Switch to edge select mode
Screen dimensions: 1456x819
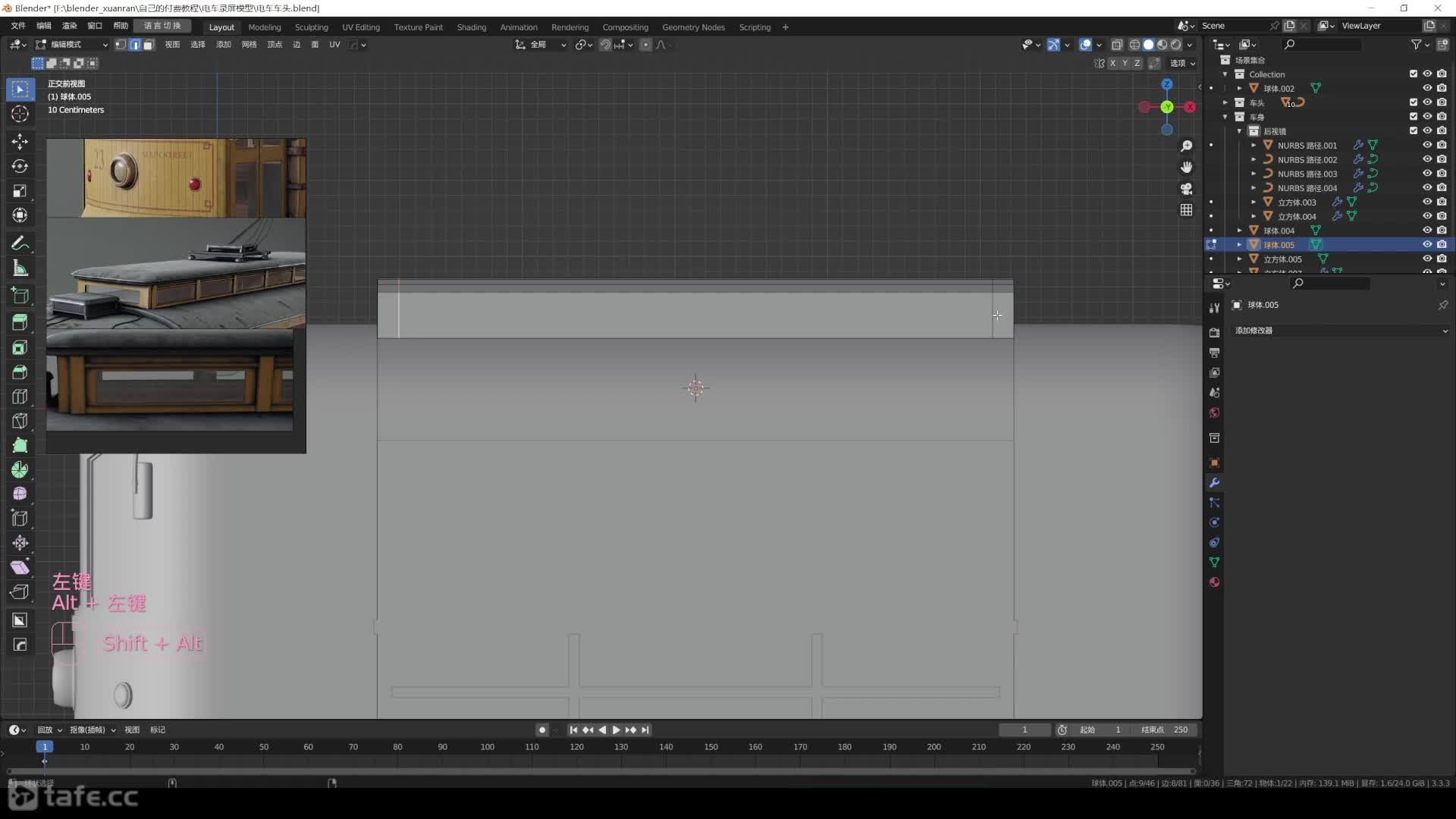135,45
